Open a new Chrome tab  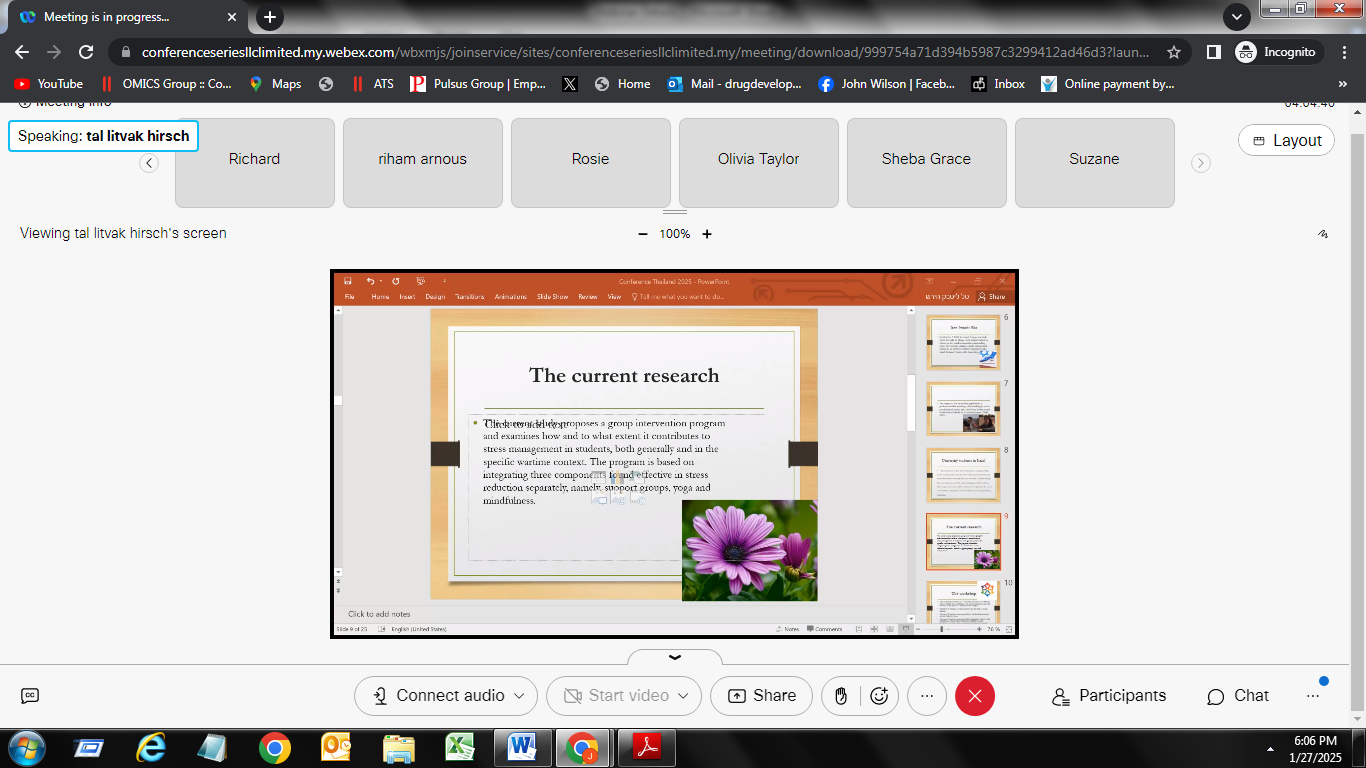[x=270, y=17]
